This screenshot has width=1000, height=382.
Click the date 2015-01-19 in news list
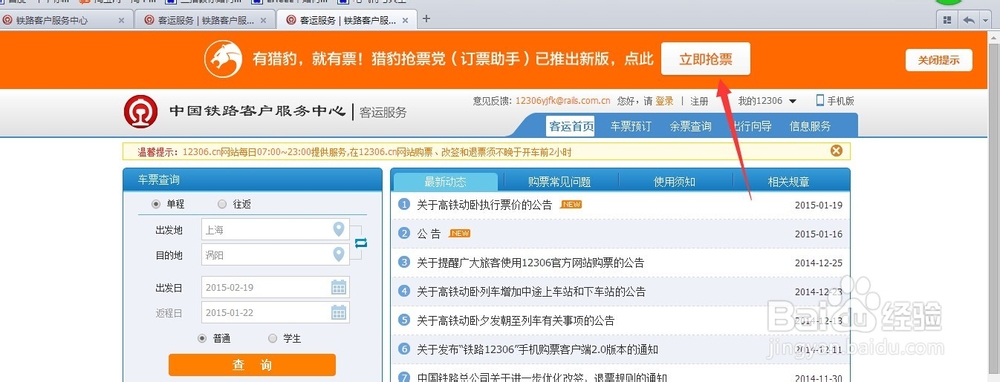pyautogui.click(x=818, y=205)
